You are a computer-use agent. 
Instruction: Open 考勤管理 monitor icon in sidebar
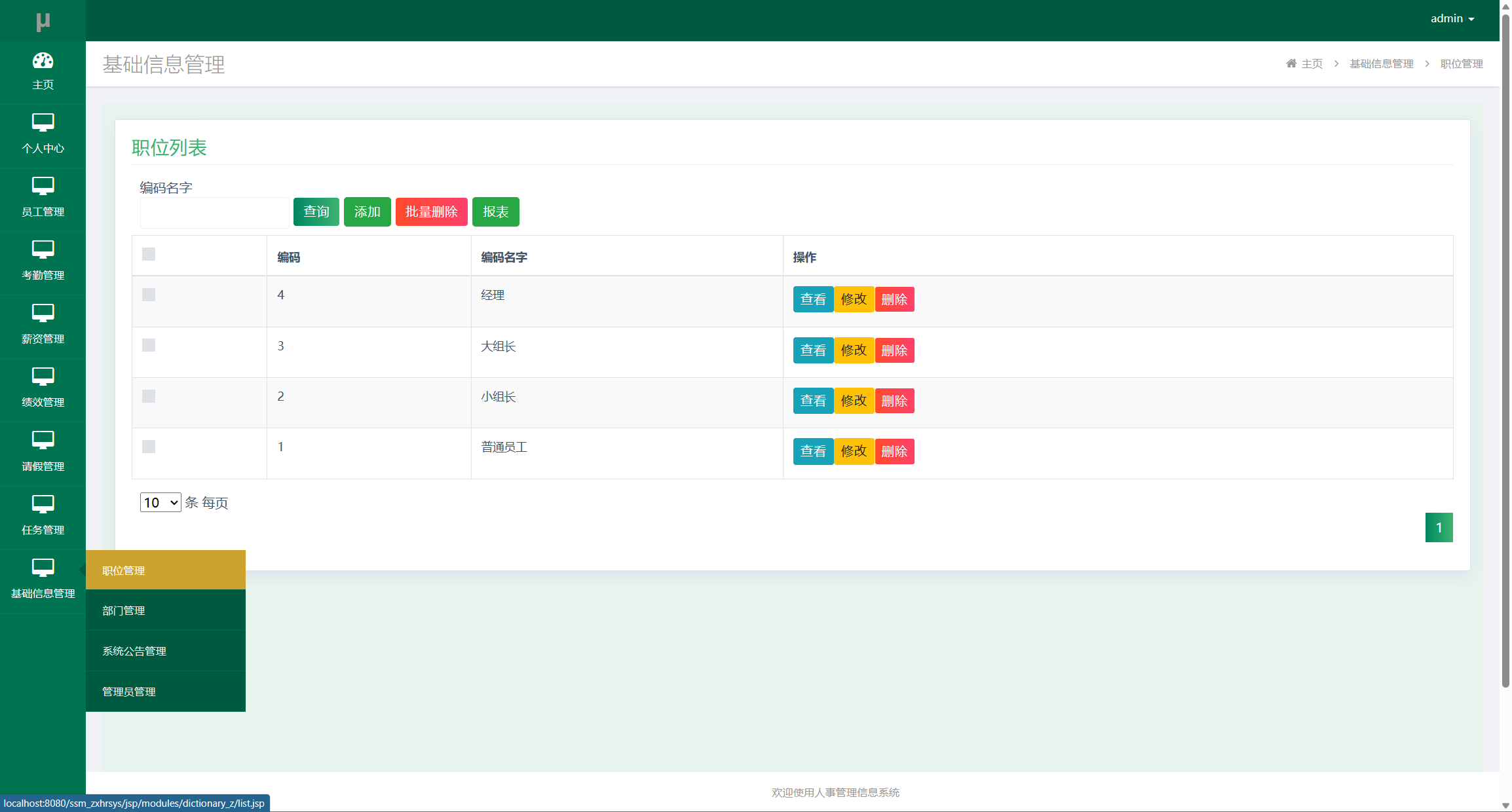click(x=43, y=249)
